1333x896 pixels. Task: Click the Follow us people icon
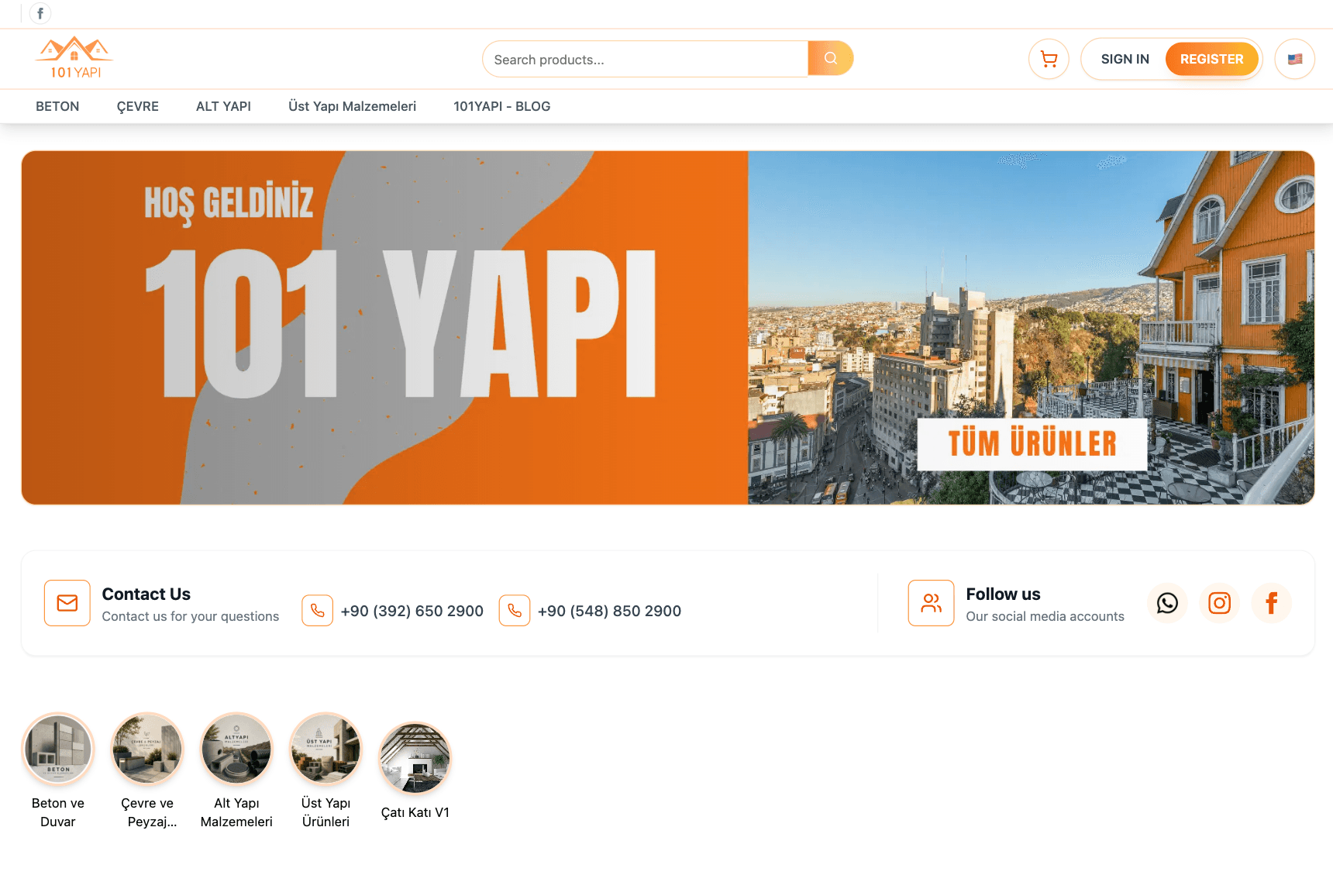click(931, 603)
